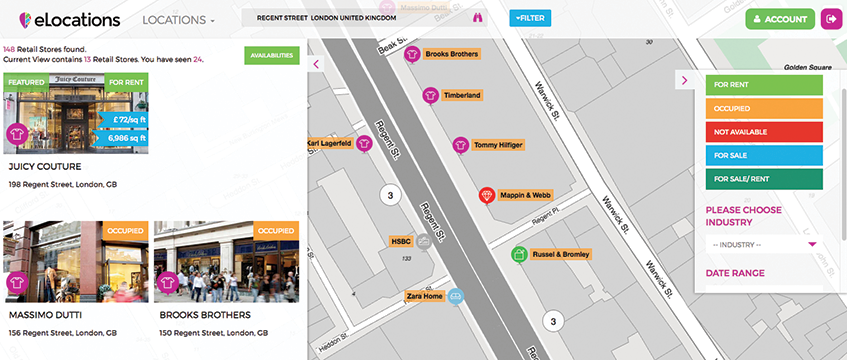Image resolution: width=847 pixels, height=360 pixels.
Task: Click the green AVAILABILITIES button
Action: click(x=272, y=55)
